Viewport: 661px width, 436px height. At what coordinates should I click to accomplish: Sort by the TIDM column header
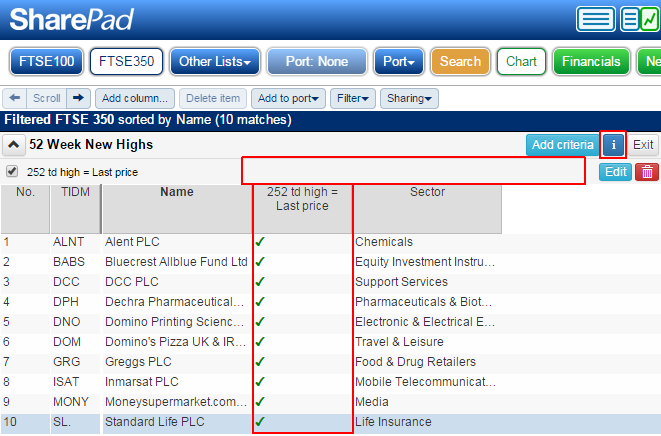75,209
